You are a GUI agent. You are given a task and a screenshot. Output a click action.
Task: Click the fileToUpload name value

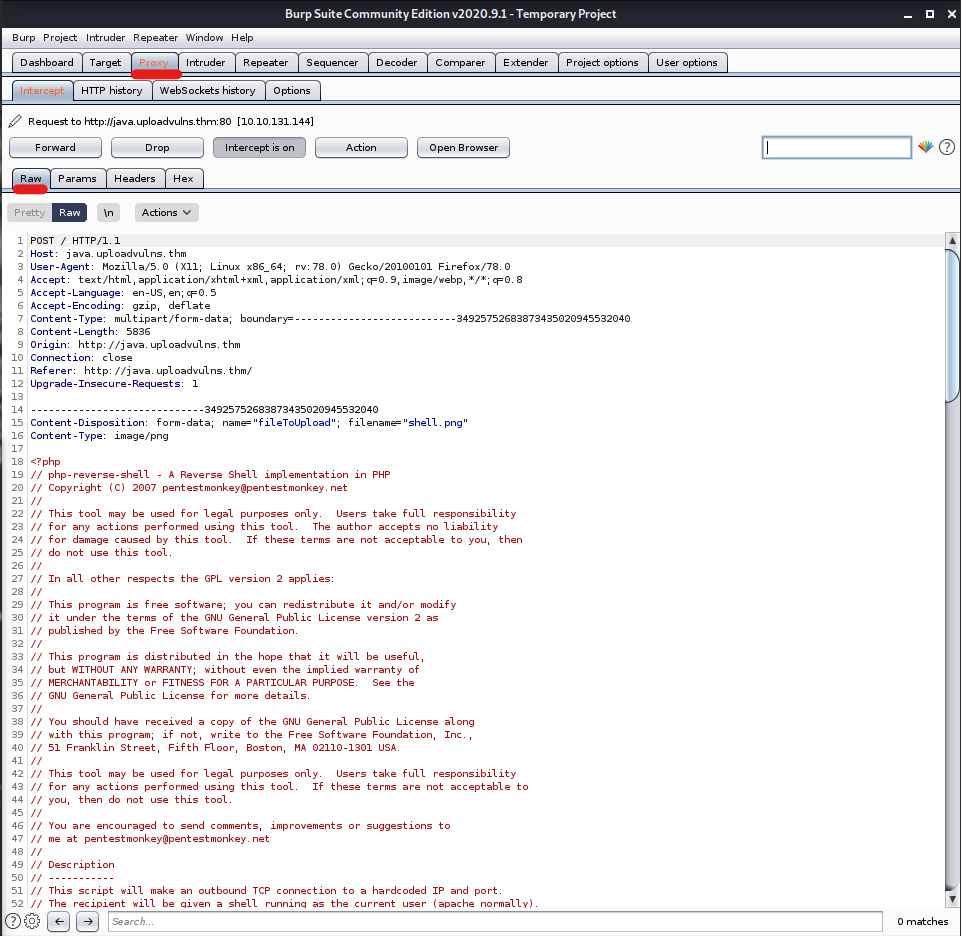point(294,422)
